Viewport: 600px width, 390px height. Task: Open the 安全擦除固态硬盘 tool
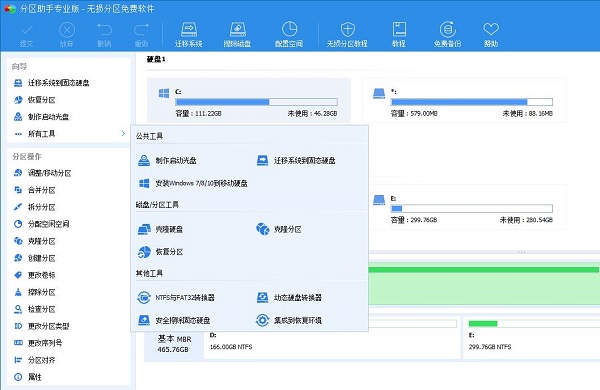click(x=174, y=320)
